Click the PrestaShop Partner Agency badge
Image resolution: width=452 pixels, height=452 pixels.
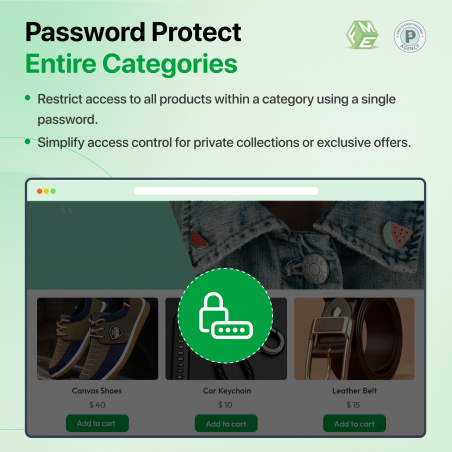(410, 36)
